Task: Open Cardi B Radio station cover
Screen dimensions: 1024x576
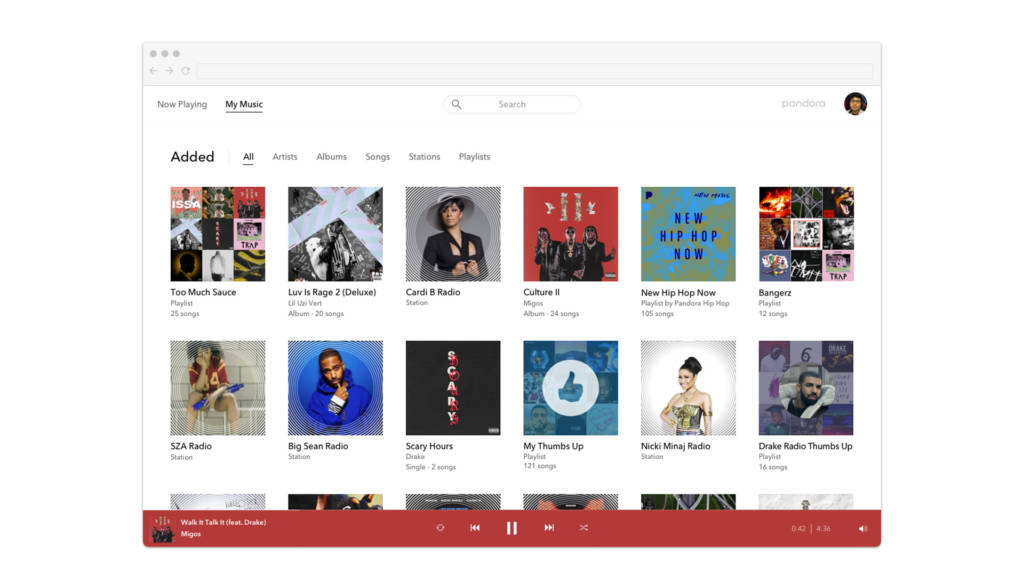Action: coord(453,234)
